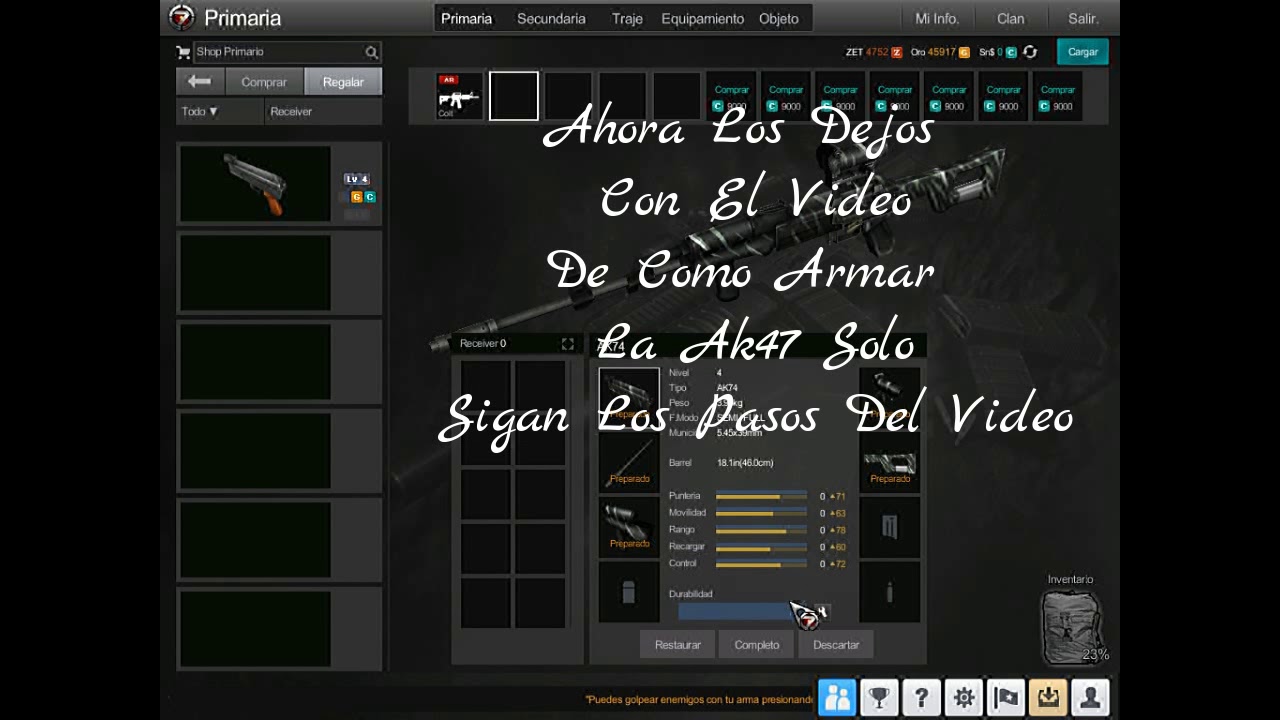Click the Puntería value 71
1280x720 pixels.
point(840,496)
